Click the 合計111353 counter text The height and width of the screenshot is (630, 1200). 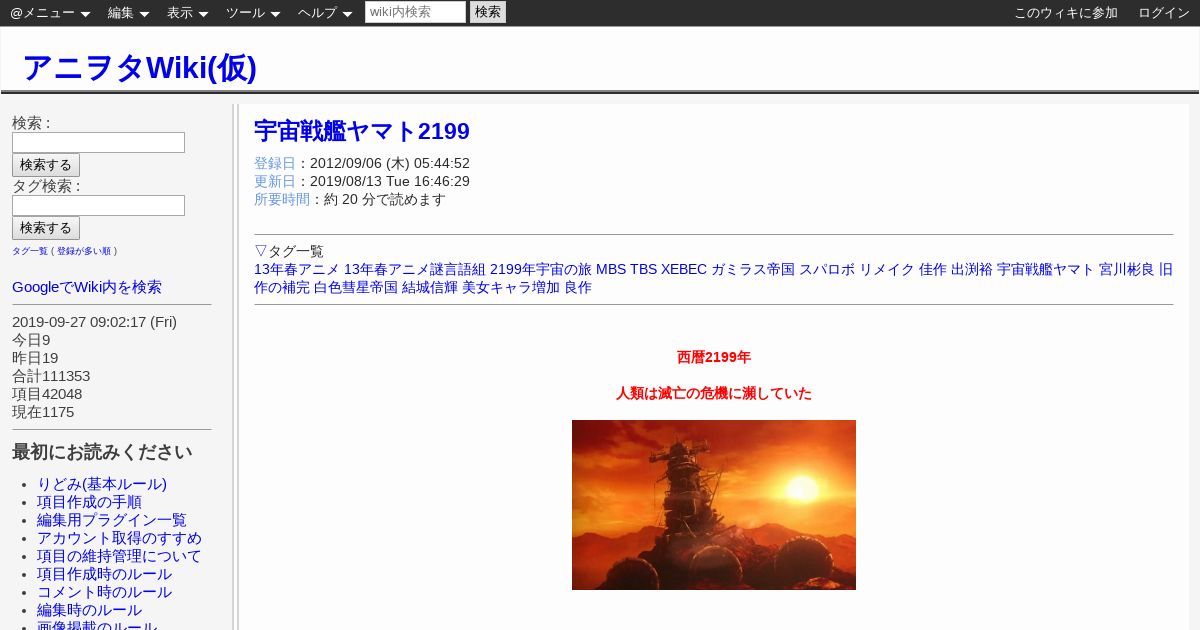click(51, 376)
